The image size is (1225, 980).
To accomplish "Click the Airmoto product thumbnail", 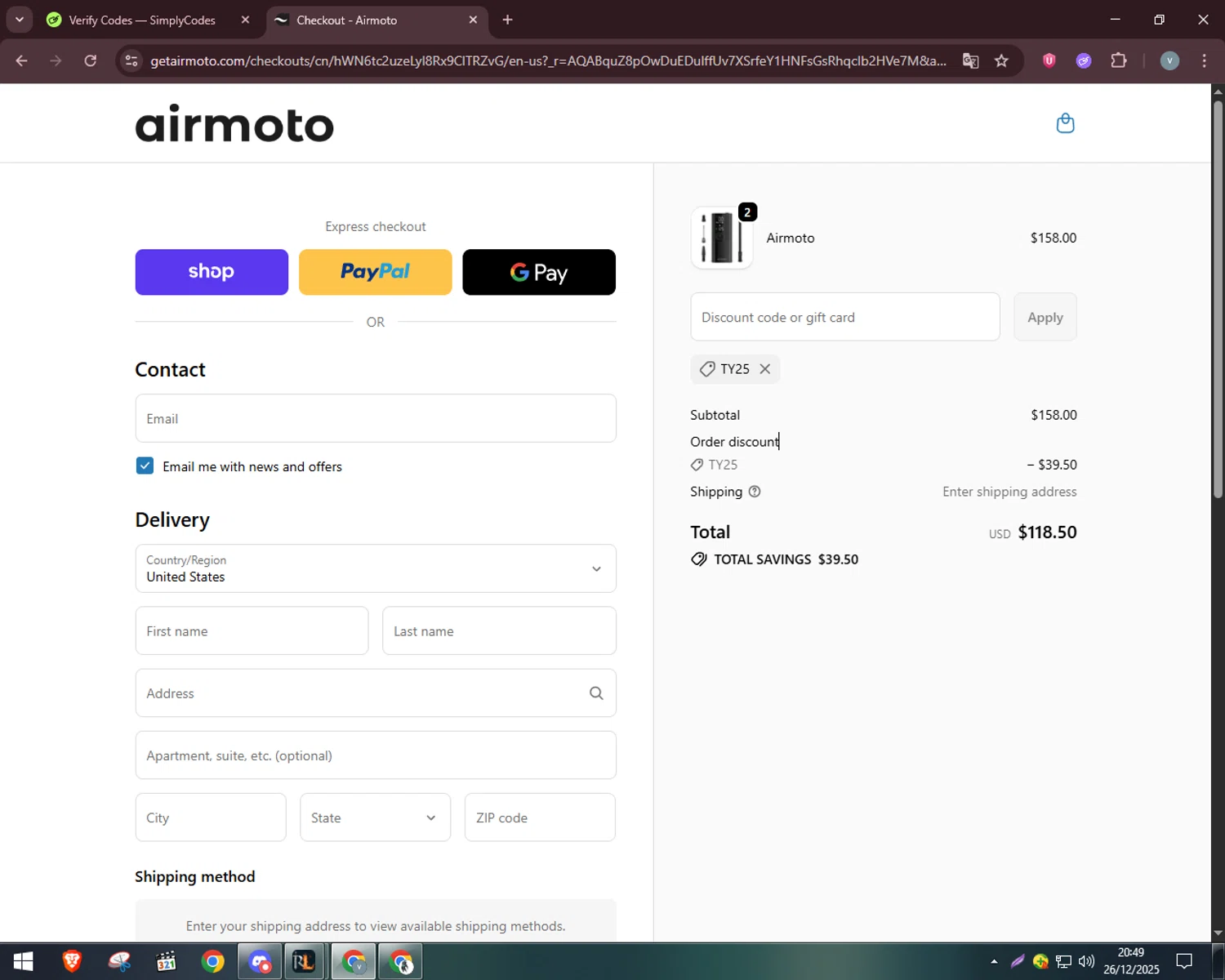I will [x=722, y=238].
